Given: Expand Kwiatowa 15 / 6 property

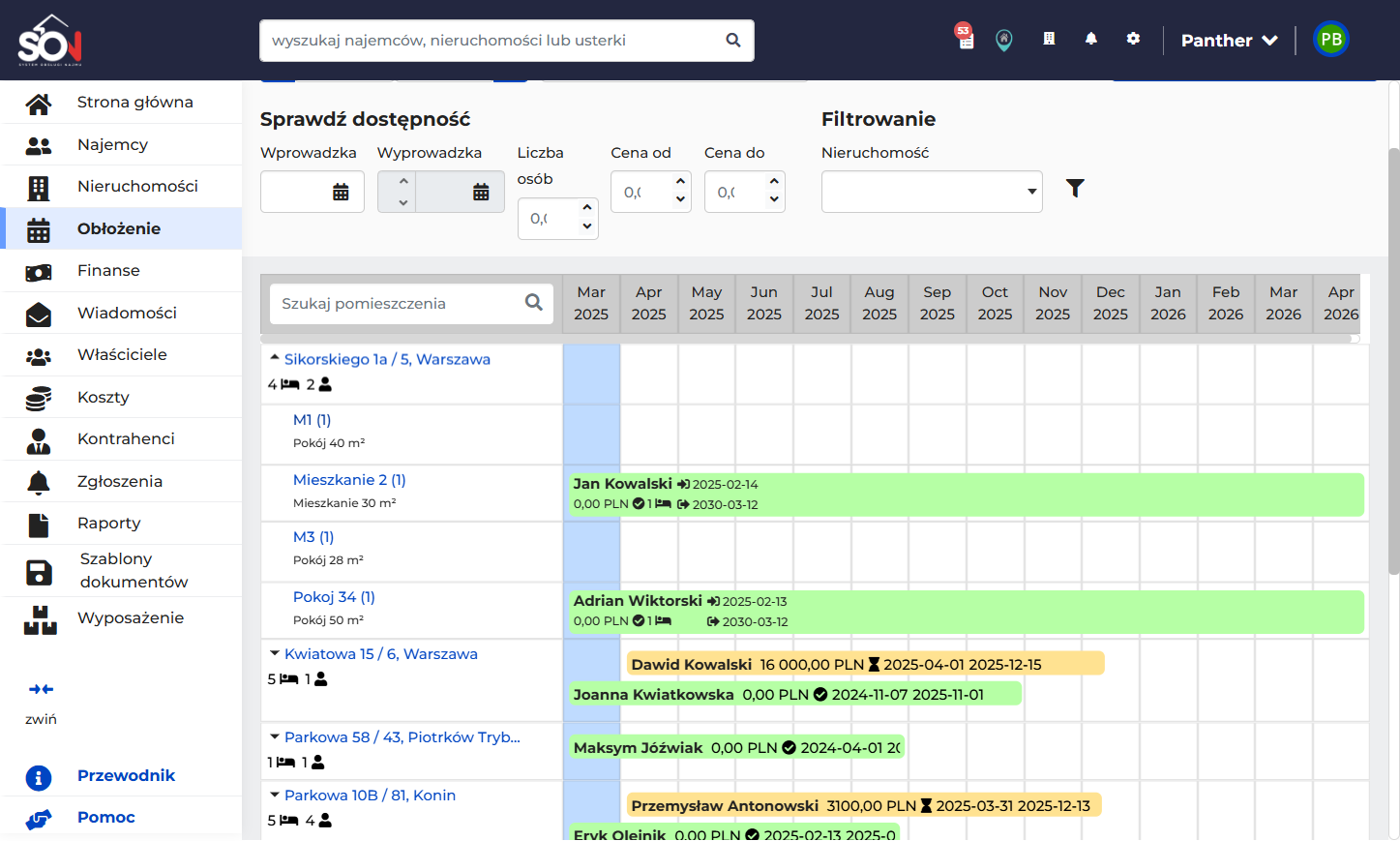Looking at the screenshot, I should pyautogui.click(x=275, y=654).
